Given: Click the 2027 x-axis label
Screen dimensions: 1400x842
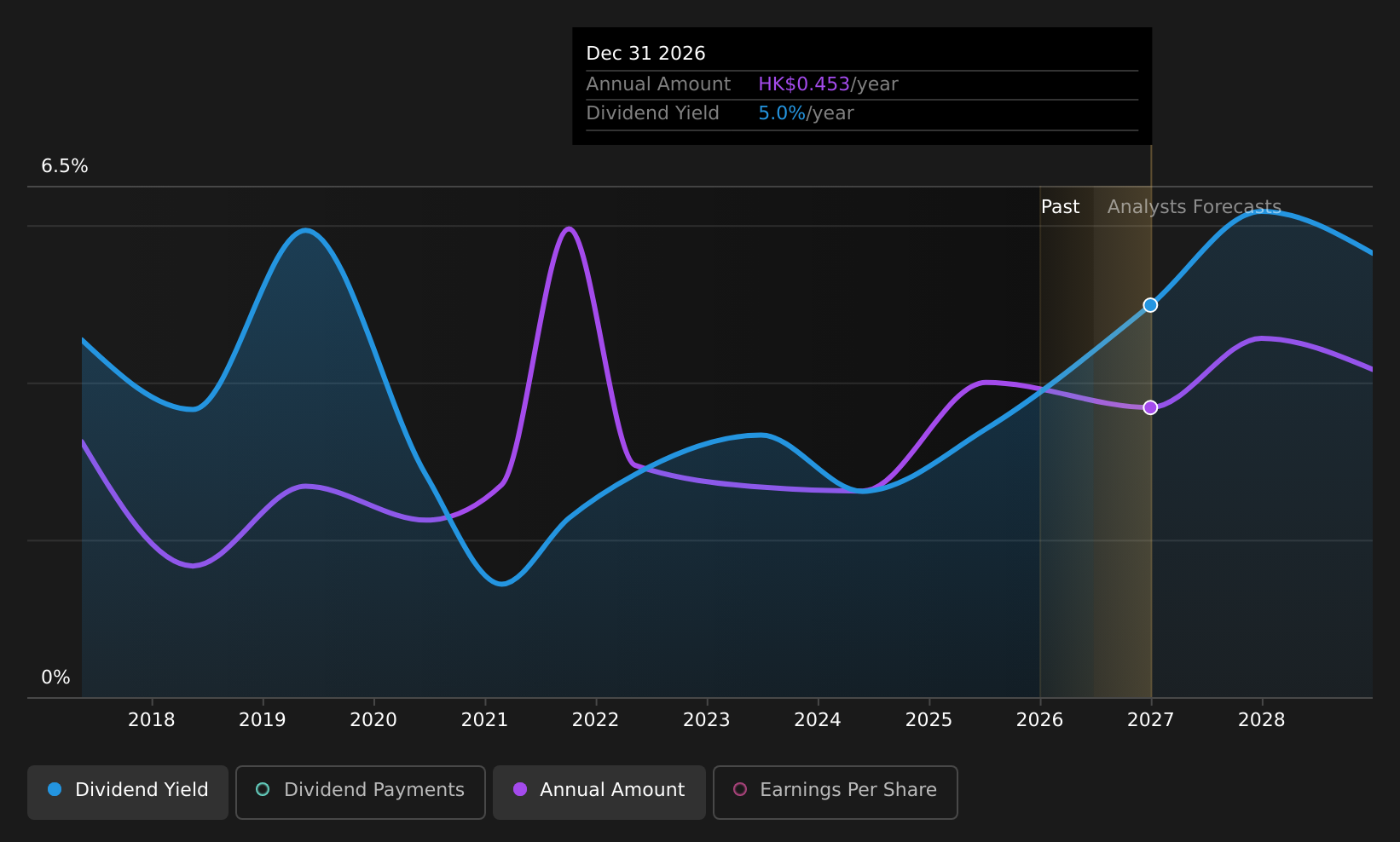Looking at the screenshot, I should pyautogui.click(x=1151, y=720).
